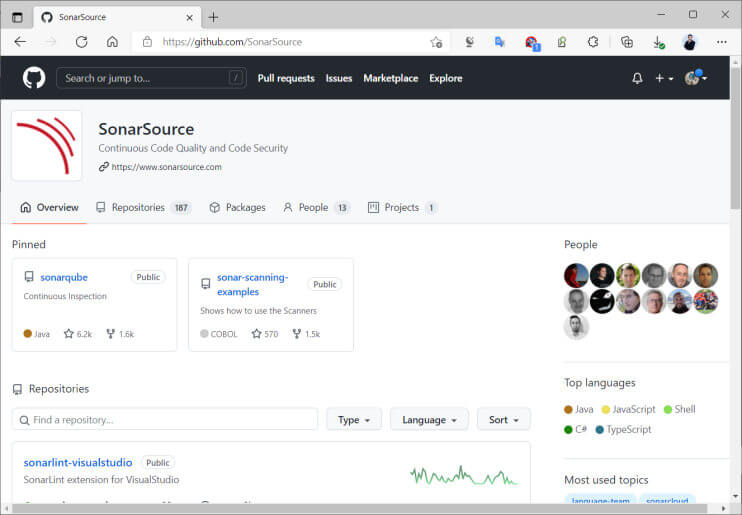The height and width of the screenshot is (515, 742).
Task: Filter by C# top language
Action: tap(575, 429)
